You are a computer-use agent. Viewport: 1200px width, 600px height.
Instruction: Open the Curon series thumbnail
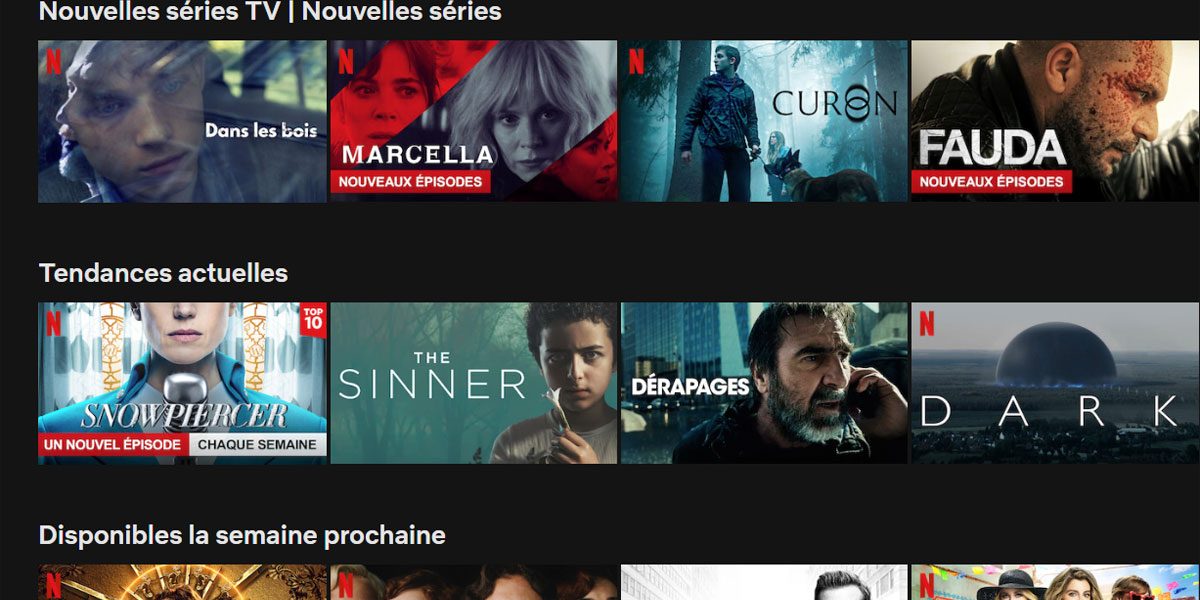point(764,121)
